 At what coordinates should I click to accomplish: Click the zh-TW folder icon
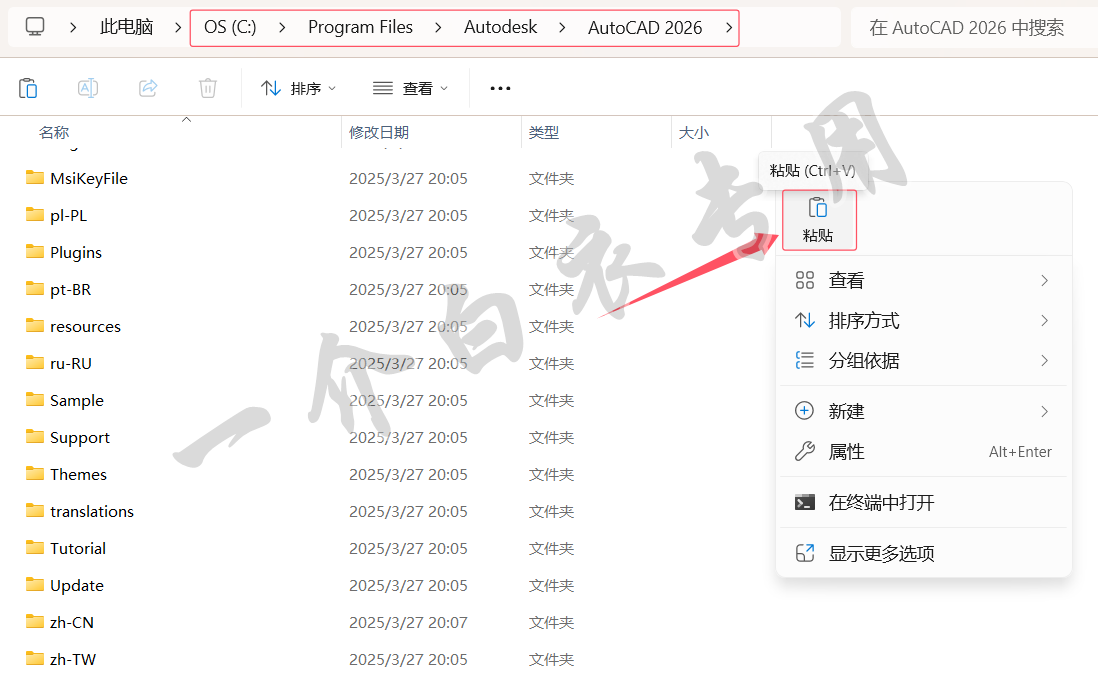tap(34, 658)
